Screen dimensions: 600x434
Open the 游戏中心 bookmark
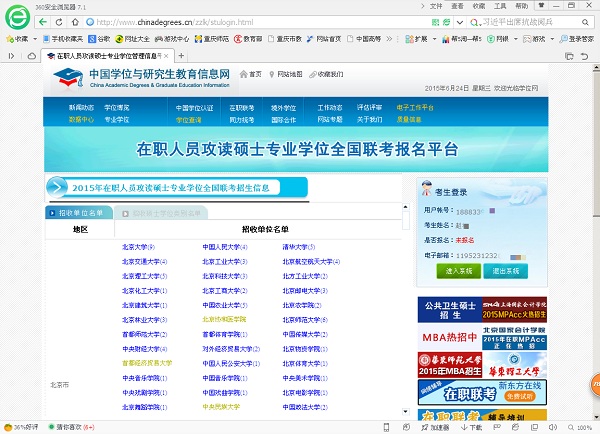(172, 39)
